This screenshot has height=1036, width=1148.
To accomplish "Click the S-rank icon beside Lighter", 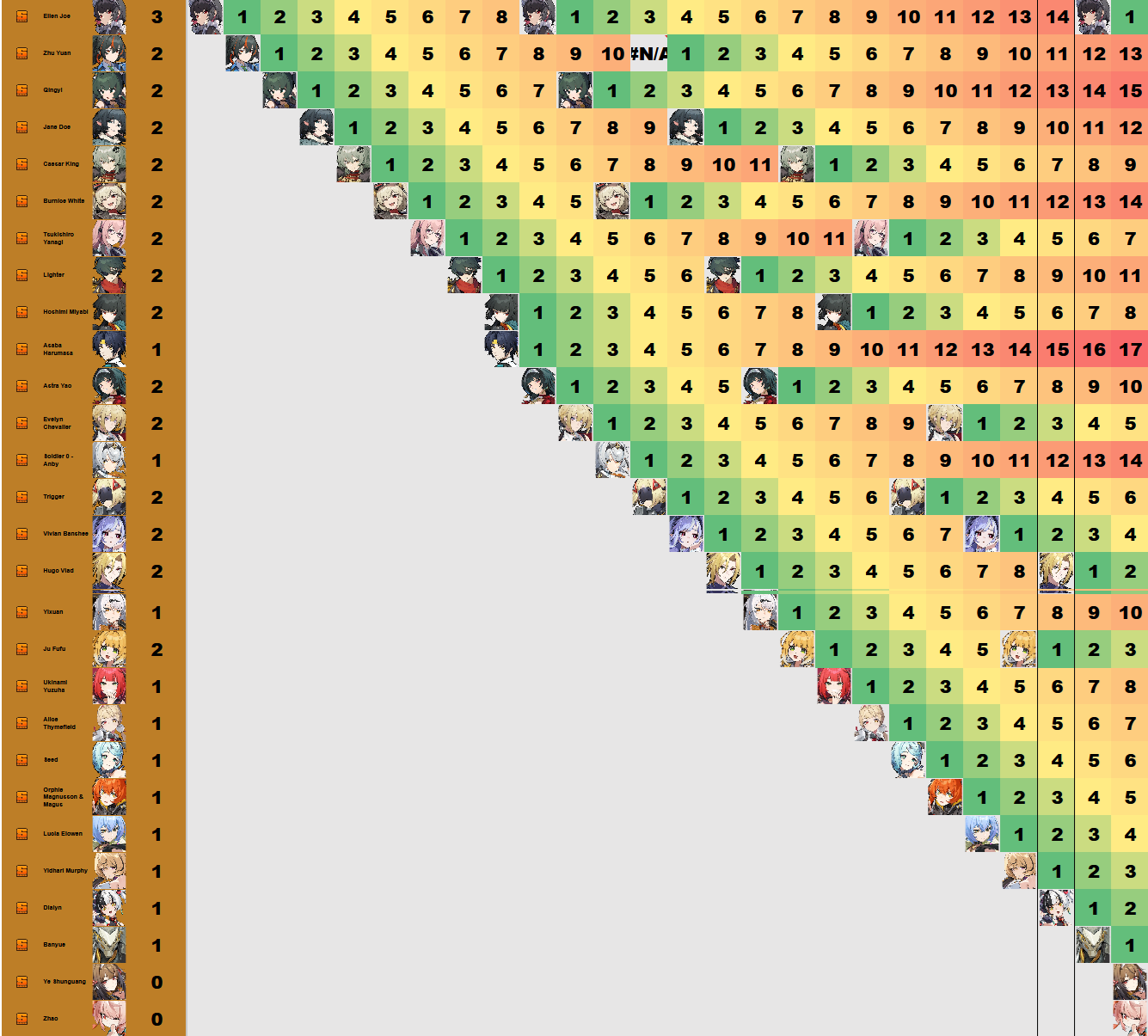I will coord(22,275).
